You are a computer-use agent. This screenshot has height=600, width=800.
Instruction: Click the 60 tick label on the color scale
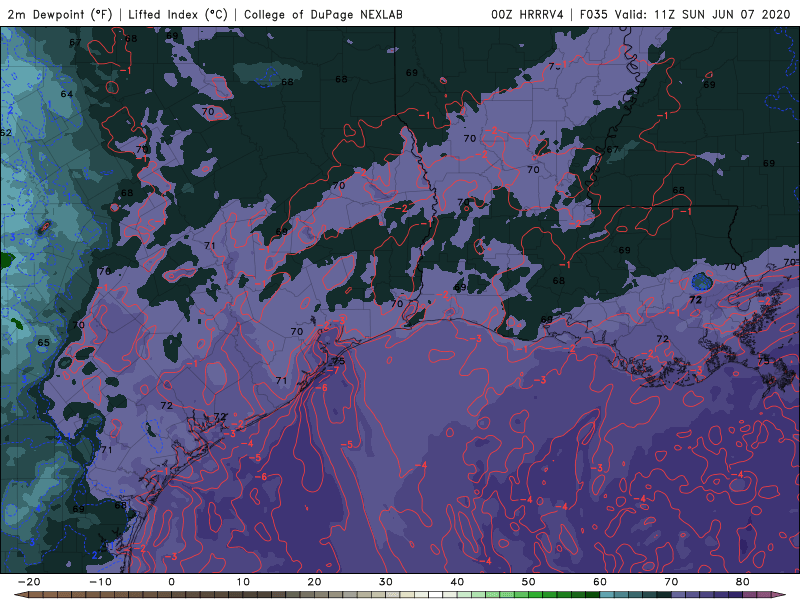point(600,582)
